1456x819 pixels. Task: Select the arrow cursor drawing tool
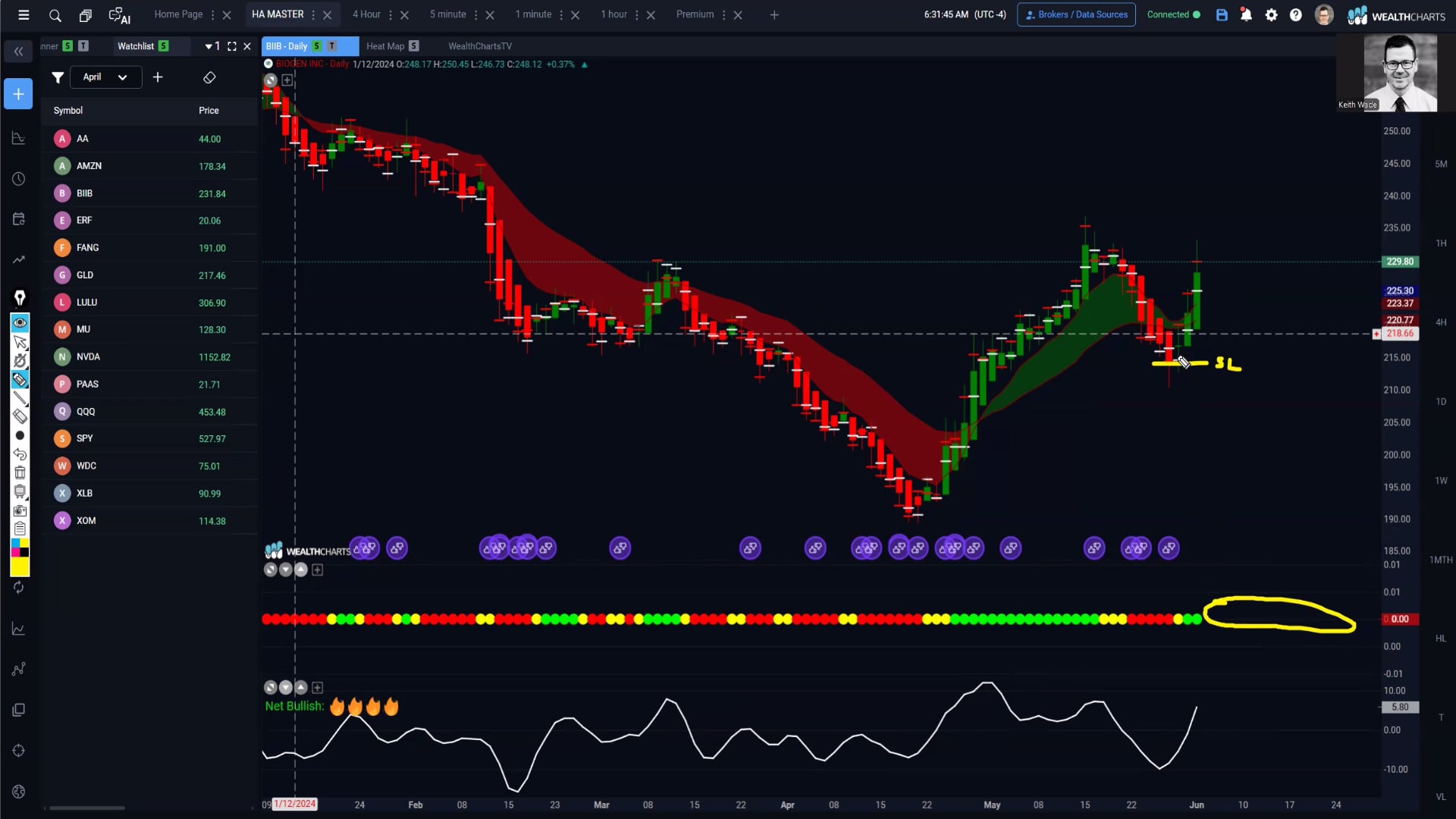click(x=20, y=342)
